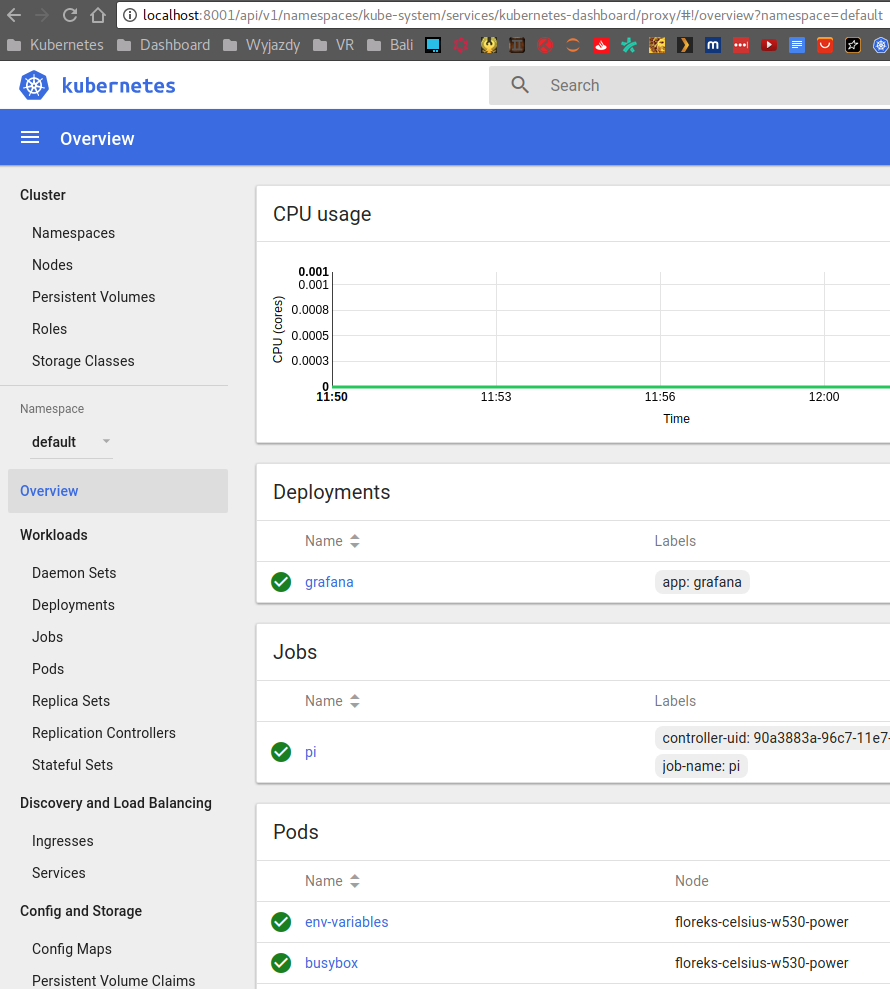Viewport: 890px width, 989px height.
Task: Open Discovery and Load Balancing section
Action: pyautogui.click(x=115, y=803)
